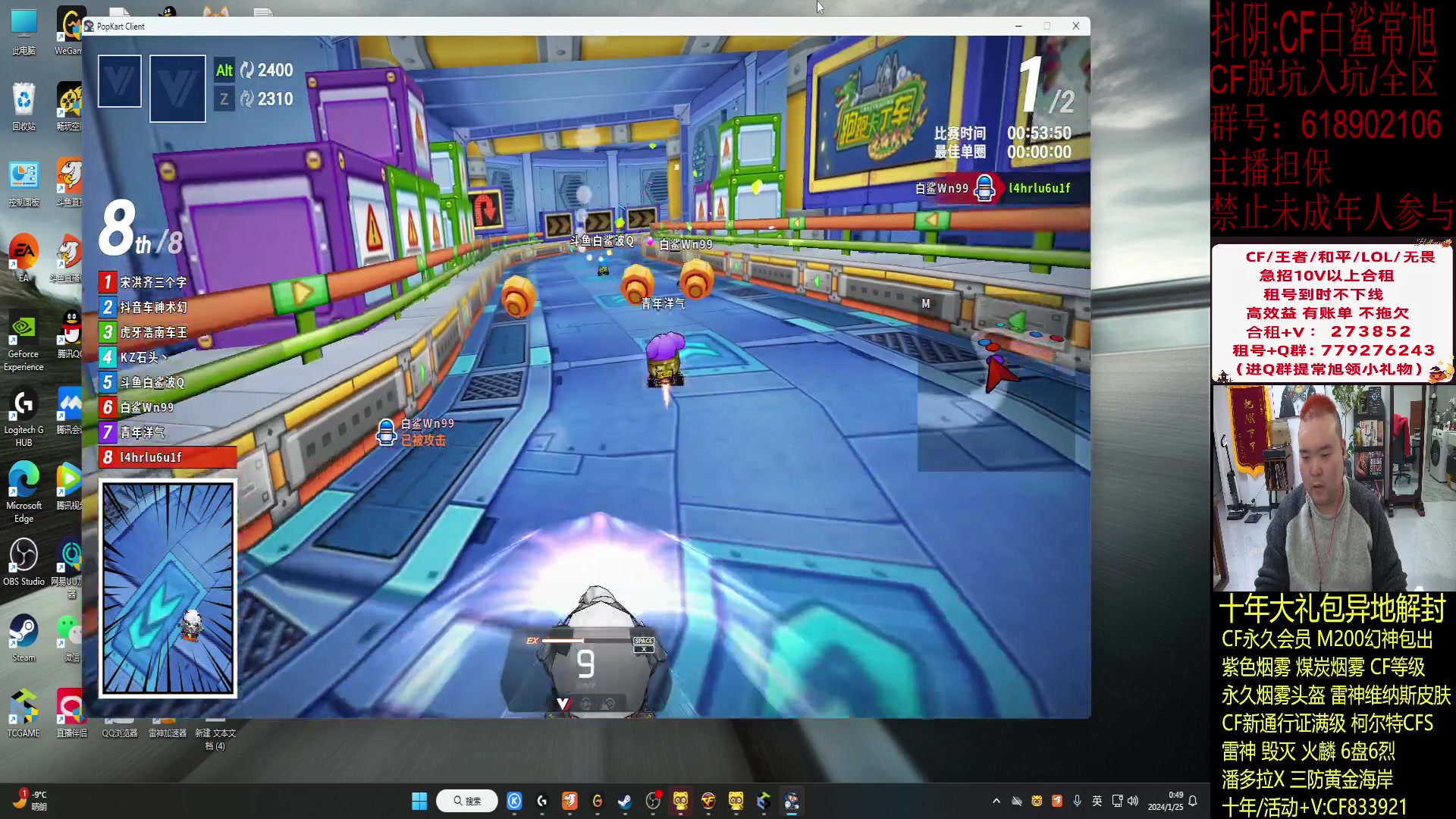Toggle the microphone tray icon
This screenshot has width=1456, height=819.
pos(1077,801)
